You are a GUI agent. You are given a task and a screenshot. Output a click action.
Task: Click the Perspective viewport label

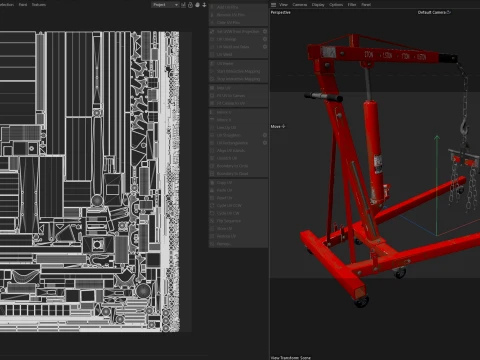[x=281, y=12]
